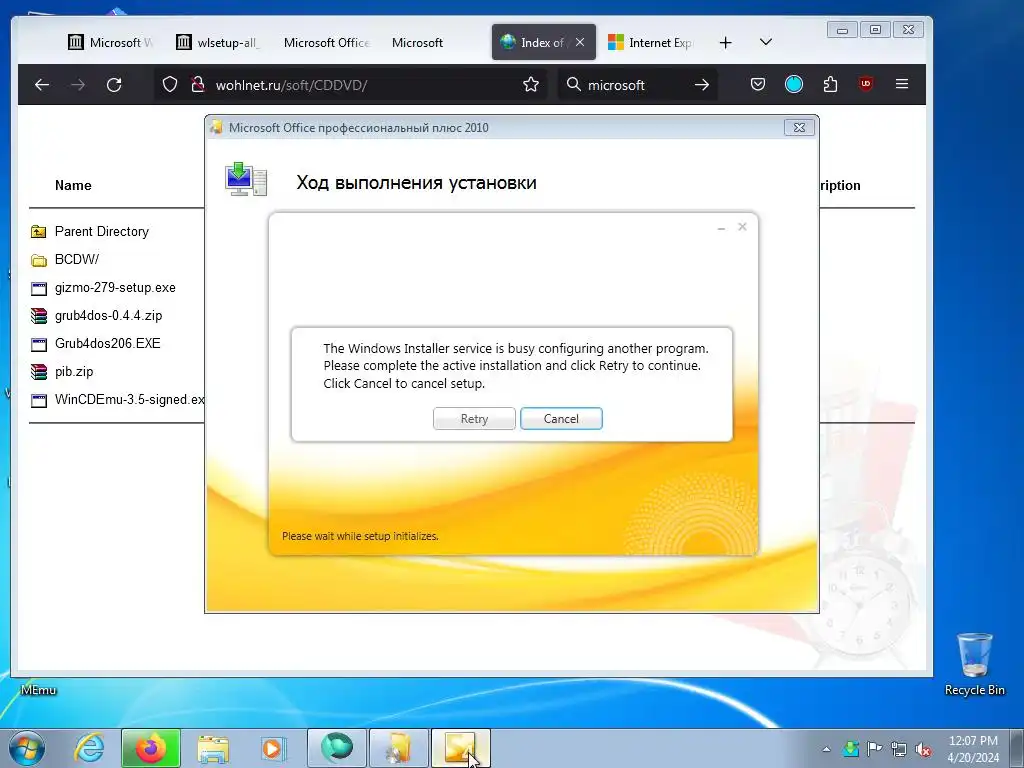Show hidden system tray icons

(826, 749)
